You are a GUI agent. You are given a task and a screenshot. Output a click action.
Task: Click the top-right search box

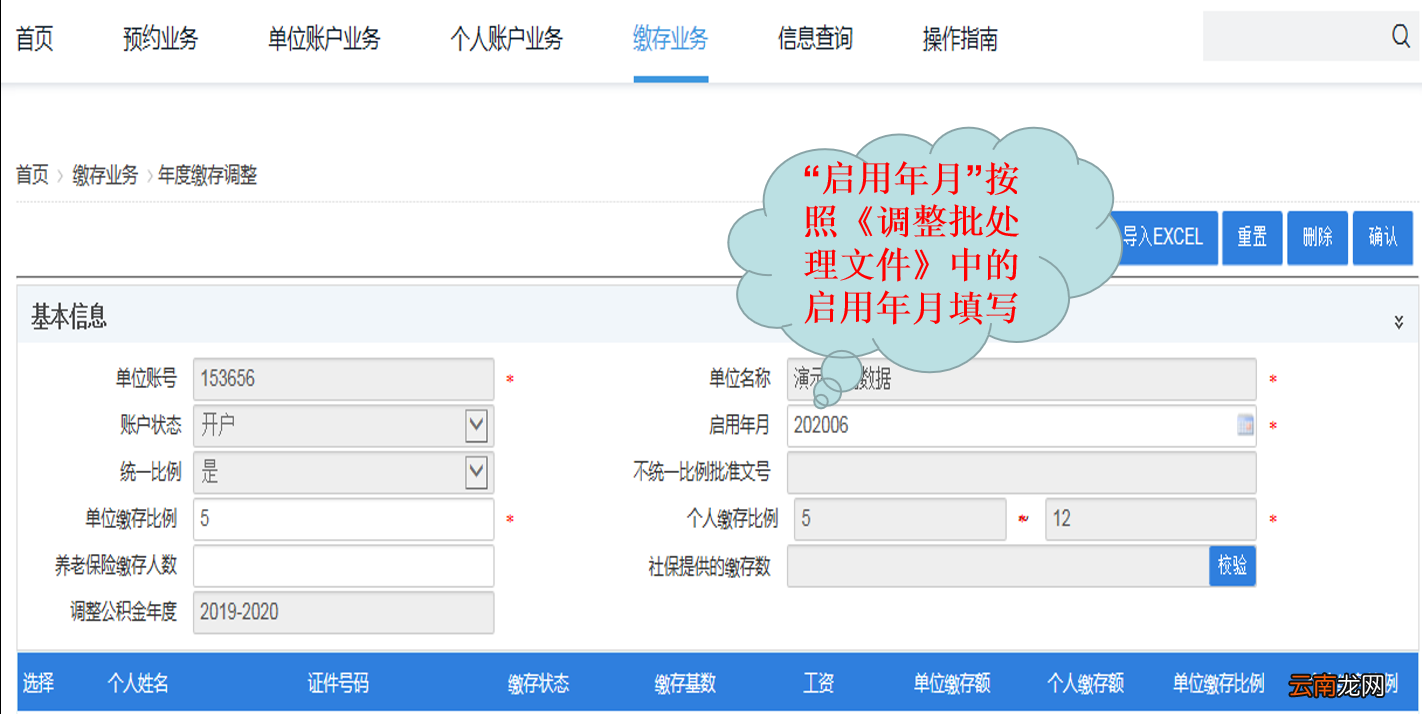pos(1300,36)
